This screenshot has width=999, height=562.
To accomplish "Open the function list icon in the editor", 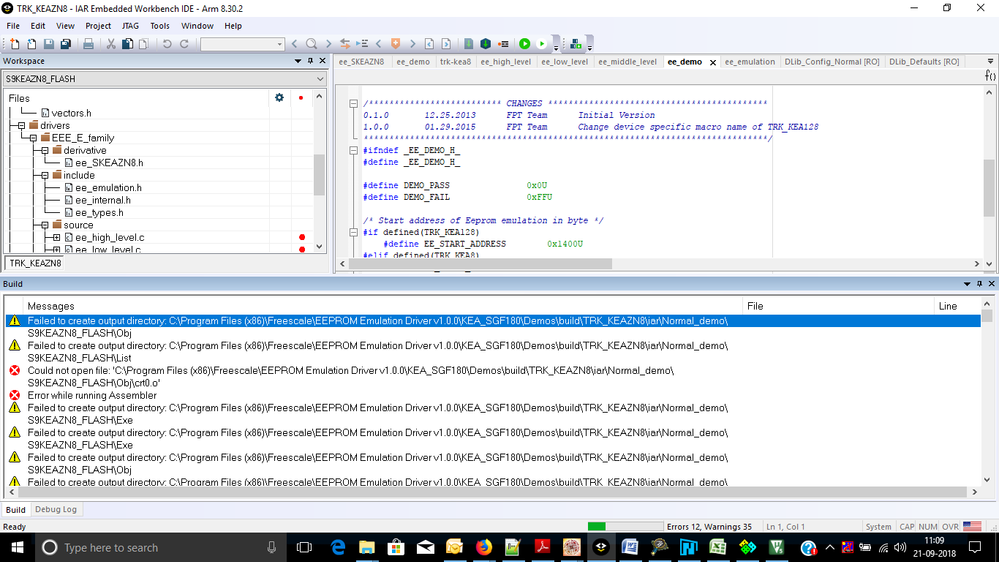I will tap(990, 75).
